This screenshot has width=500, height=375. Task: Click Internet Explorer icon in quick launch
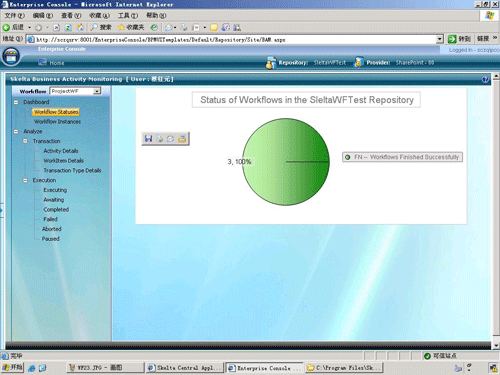coord(32,368)
